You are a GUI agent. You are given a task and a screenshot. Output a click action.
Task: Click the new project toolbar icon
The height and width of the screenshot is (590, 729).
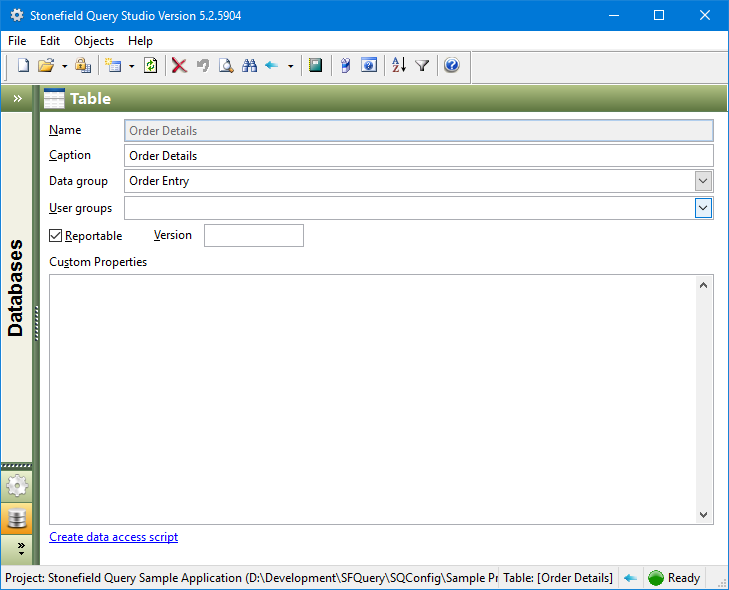click(x=24, y=66)
